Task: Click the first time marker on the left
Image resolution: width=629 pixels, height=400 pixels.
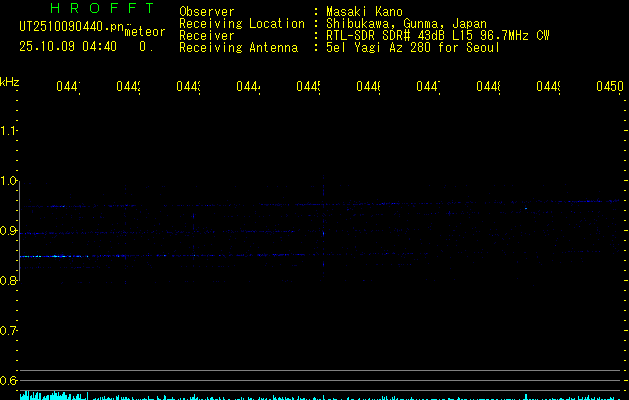Action: [x=67, y=88]
